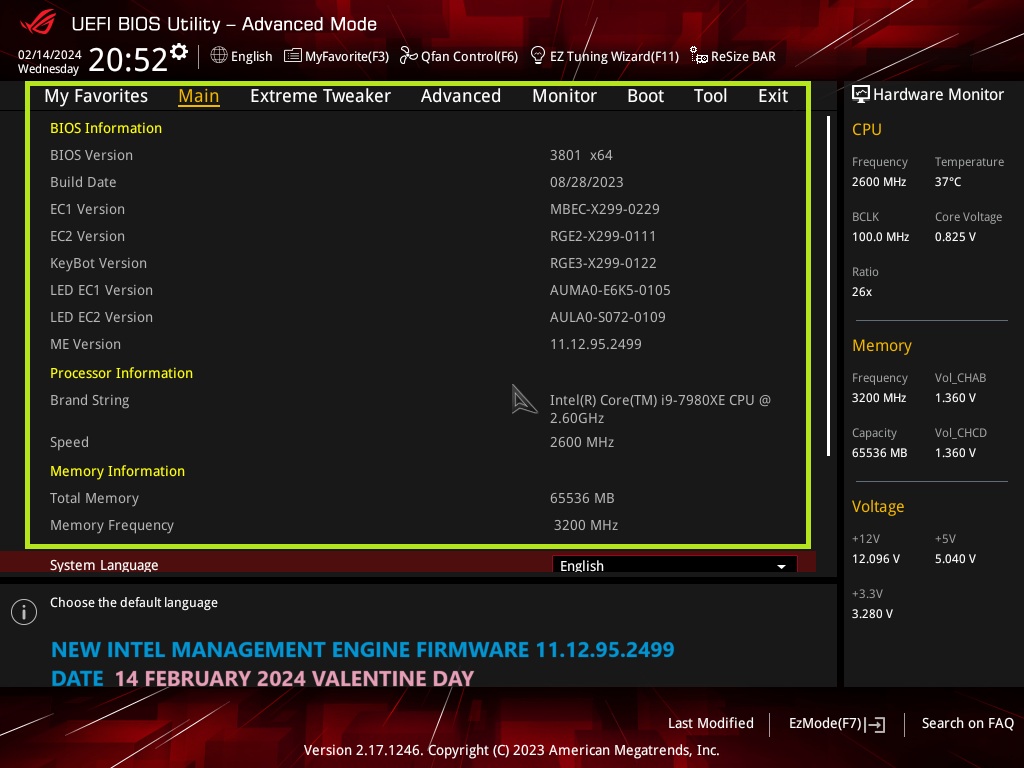Screen dimensions: 1024x768
Task: Click Hardware Monitor Memory Frequency 3200 MHz
Action: pyautogui.click(x=879, y=398)
